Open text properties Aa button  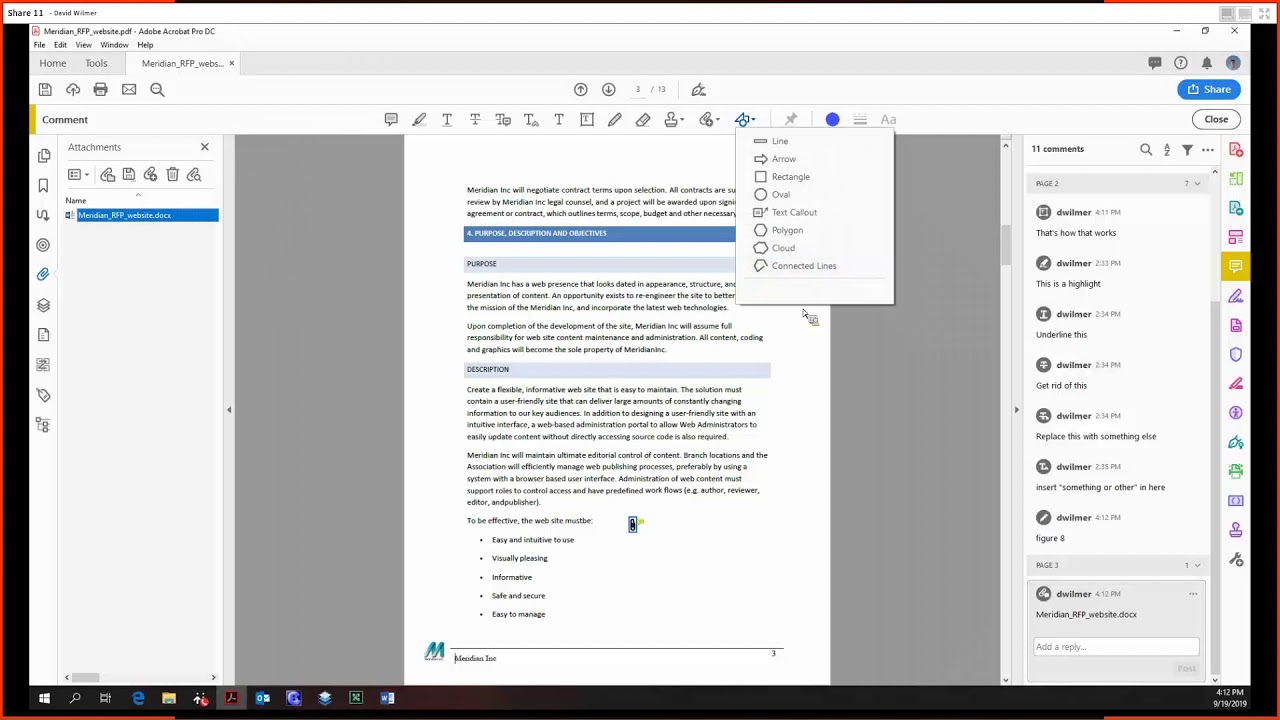coord(888,119)
